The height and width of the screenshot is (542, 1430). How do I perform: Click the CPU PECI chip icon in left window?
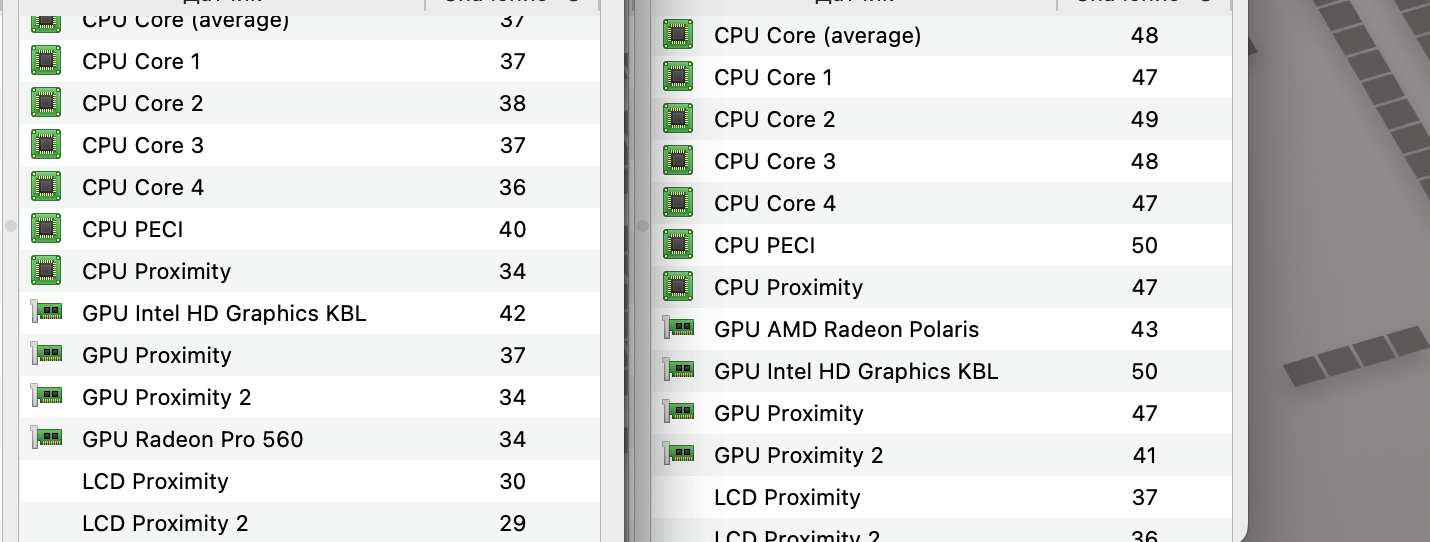(46, 229)
